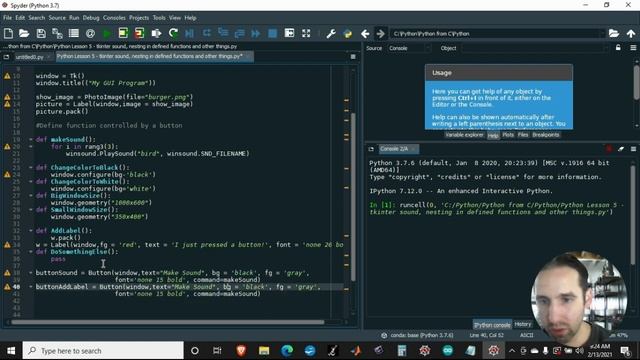The height and width of the screenshot is (360, 640).
Task: Collapse the SmallWindowSize function fold arrow
Action: (31, 210)
